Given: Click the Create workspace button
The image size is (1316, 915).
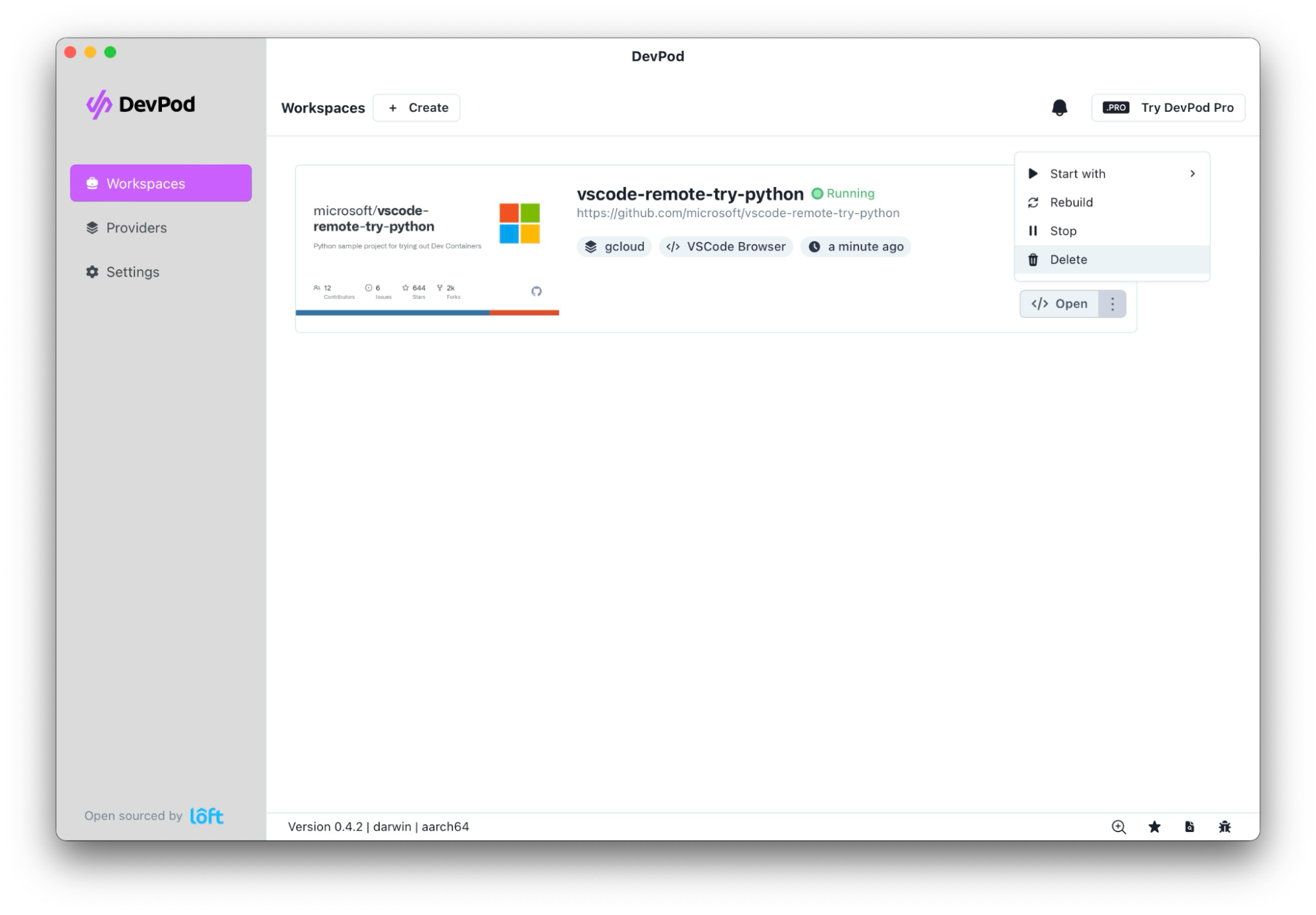Looking at the screenshot, I should pos(417,107).
